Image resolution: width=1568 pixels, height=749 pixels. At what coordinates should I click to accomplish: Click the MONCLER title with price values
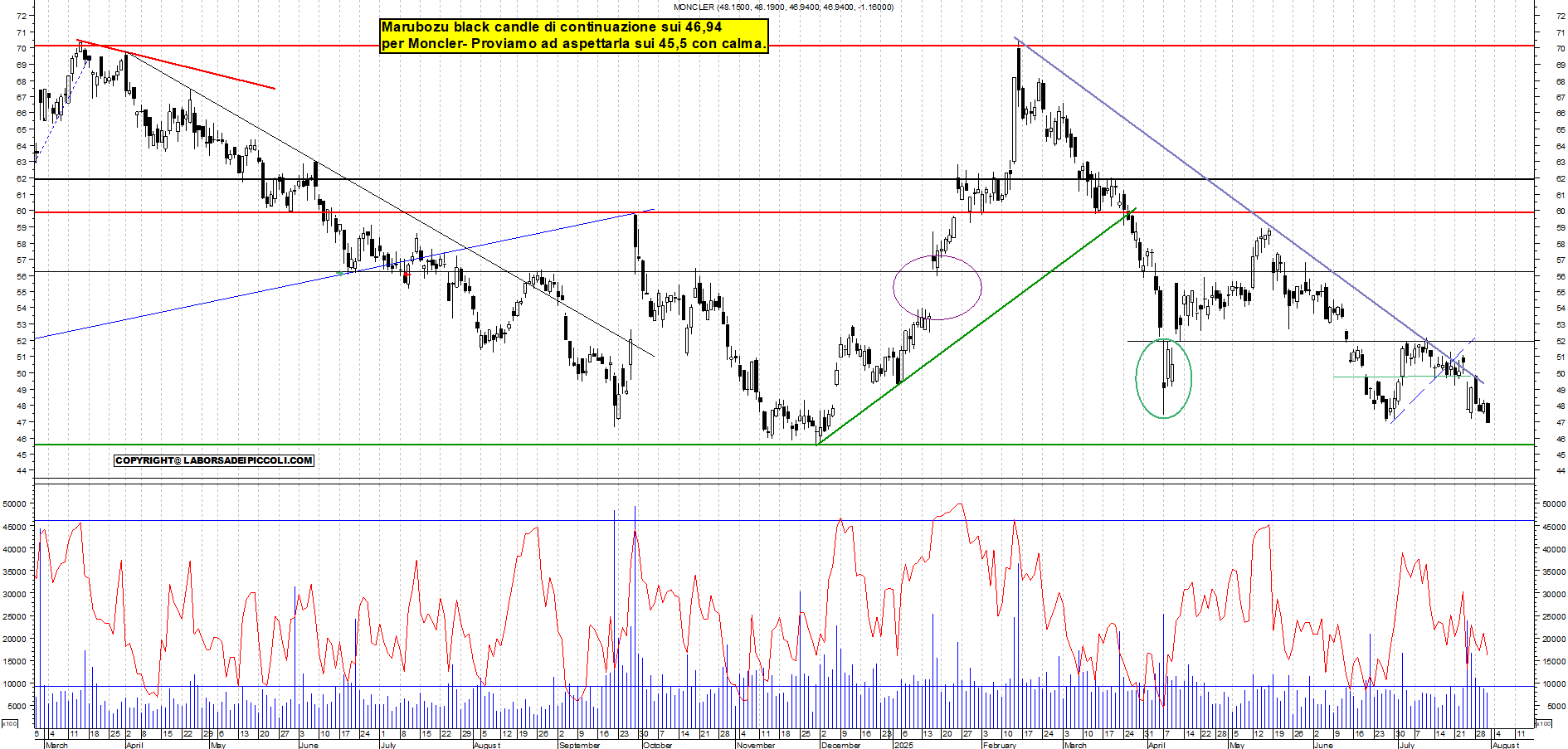point(783,7)
